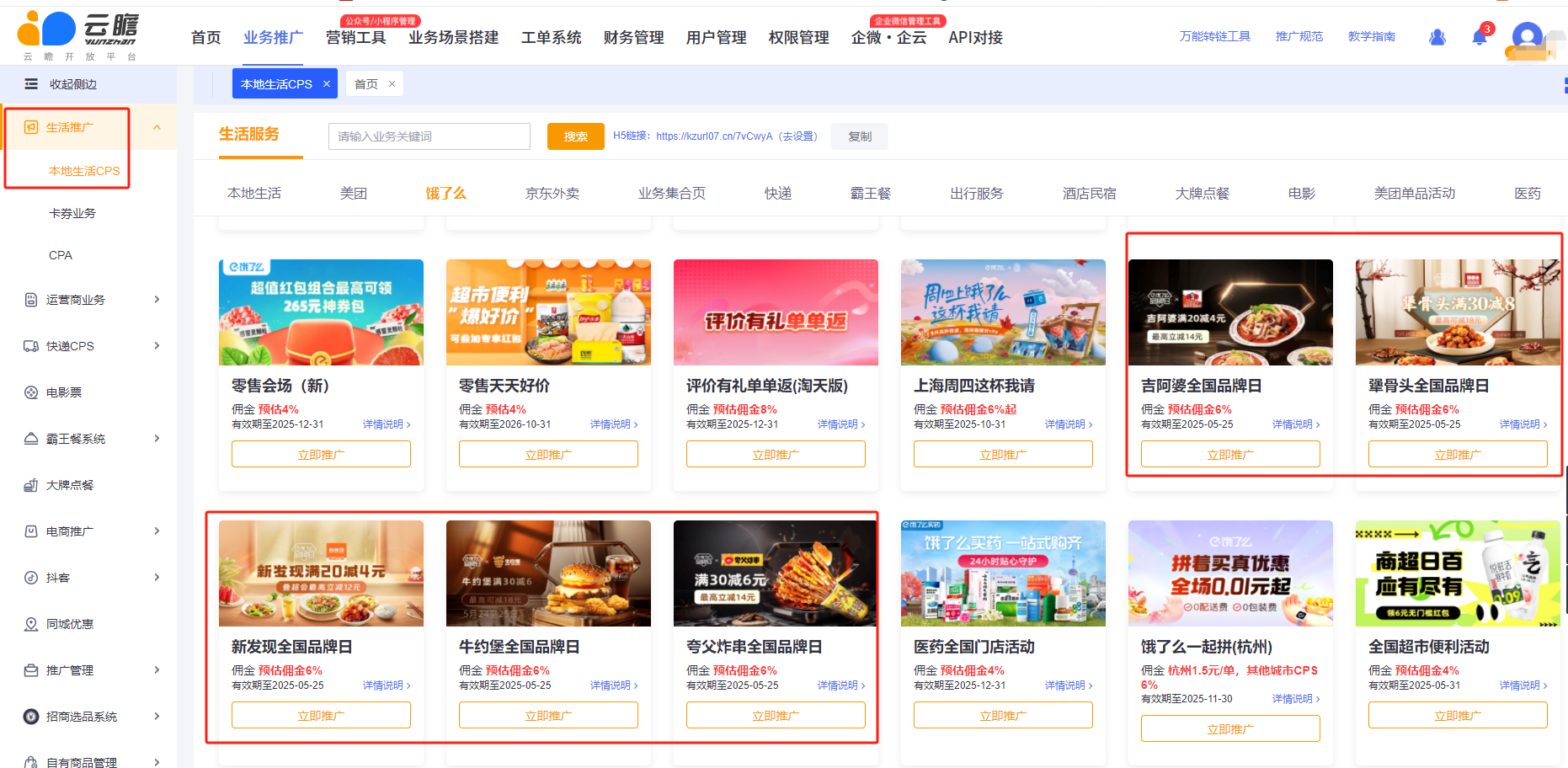Open 业务推广 in top navigation
The height and width of the screenshot is (768, 1568).
273,37
